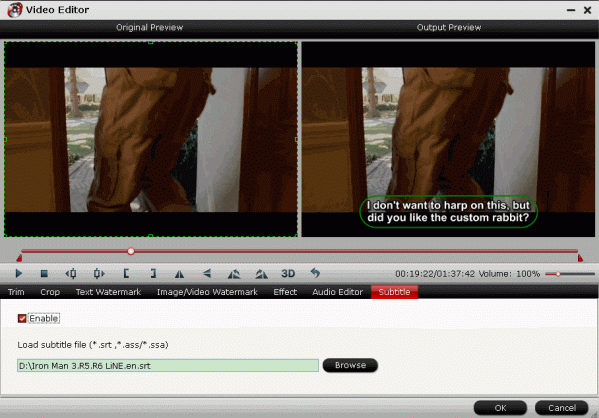Click the Play button
The height and width of the screenshot is (418, 599).
click(x=18, y=274)
